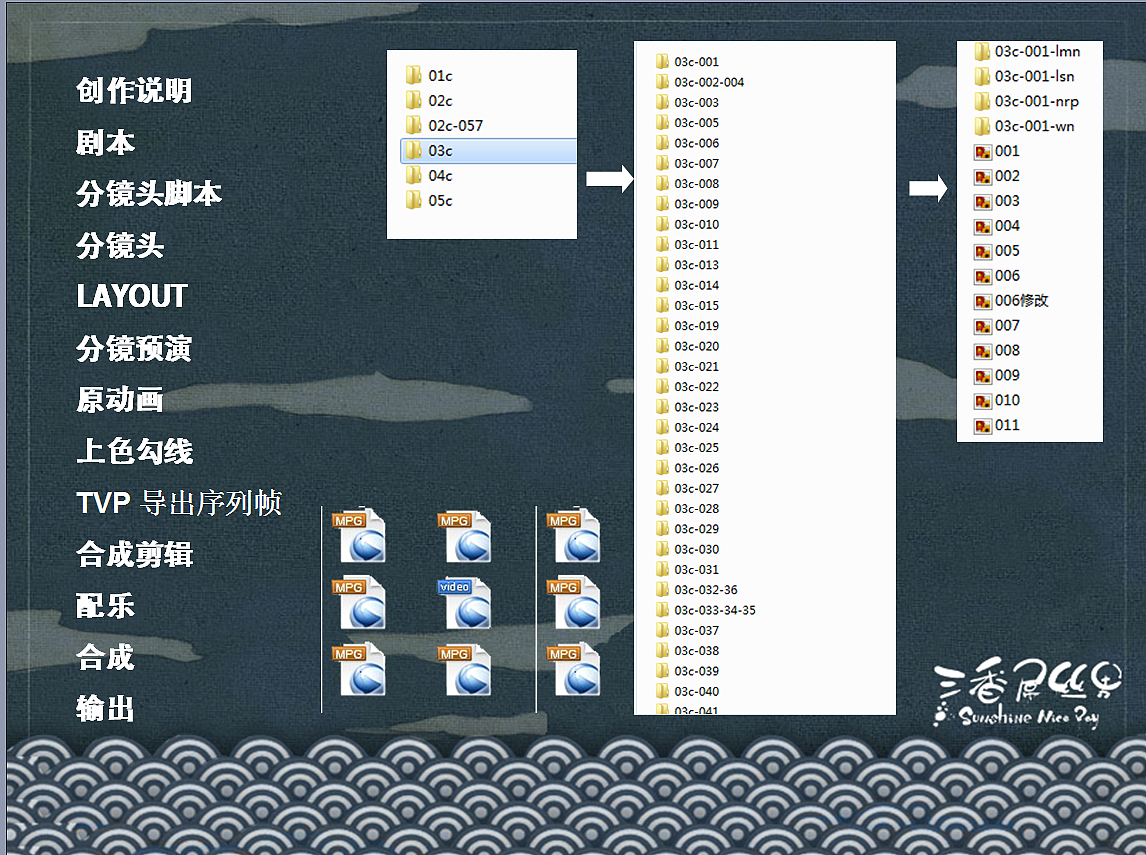Click the 03c-040 folder name
Screen dimensions: 1146x855
(x=697, y=691)
